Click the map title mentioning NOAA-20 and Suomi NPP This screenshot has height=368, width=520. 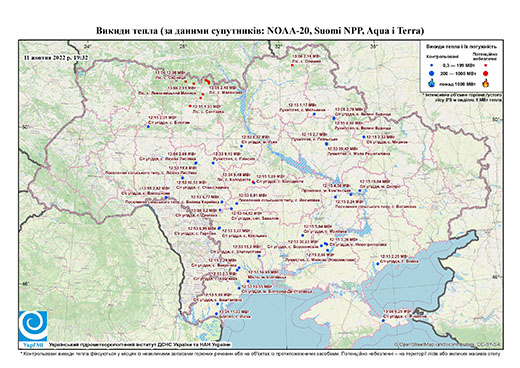coord(260,31)
